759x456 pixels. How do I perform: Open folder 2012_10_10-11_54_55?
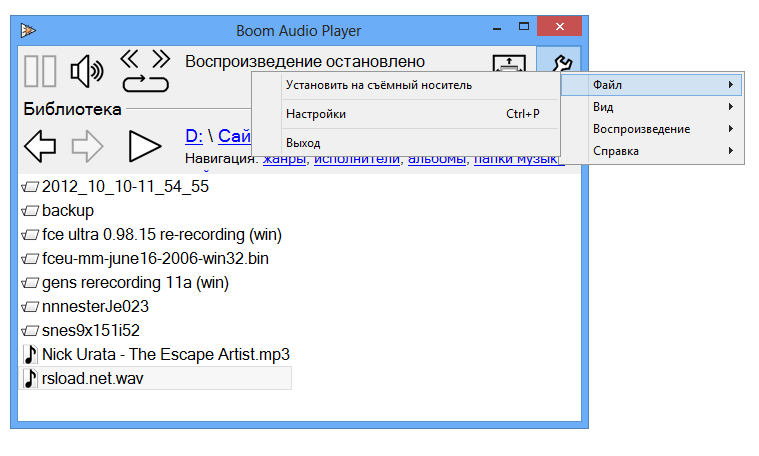pos(125,186)
